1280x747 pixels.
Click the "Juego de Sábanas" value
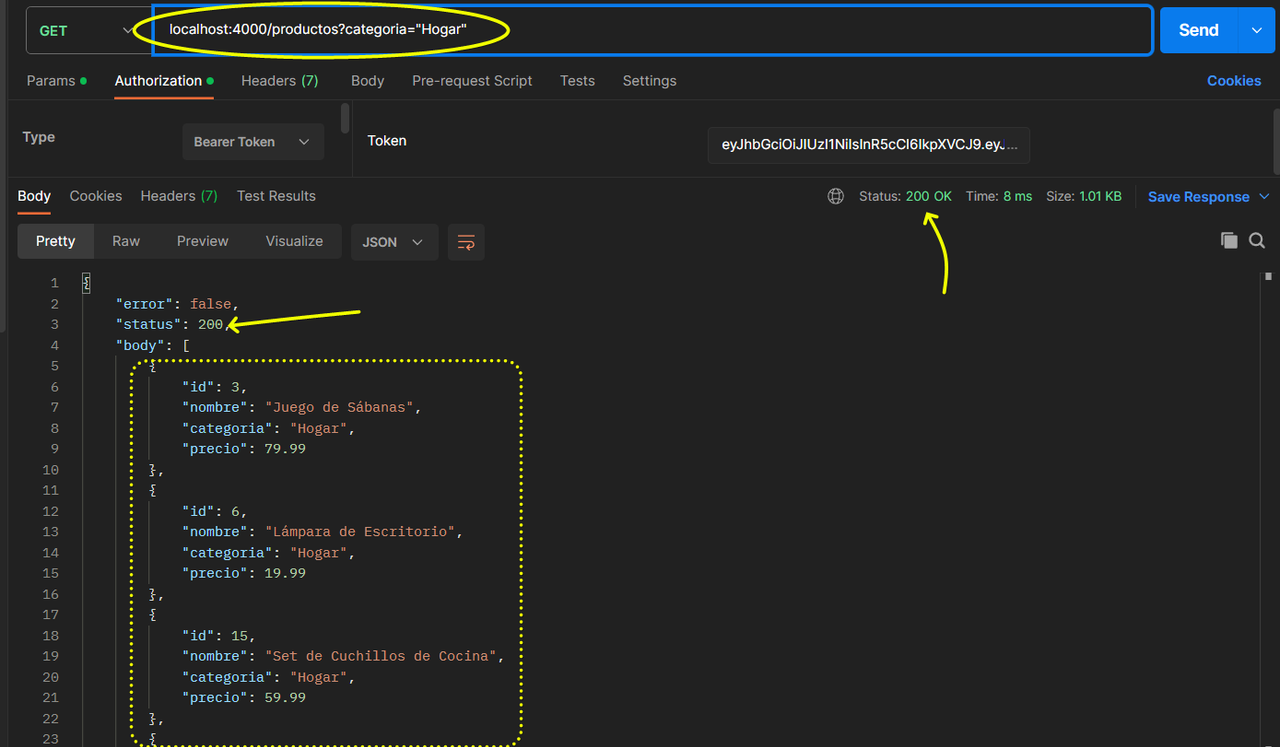[x=339, y=407]
